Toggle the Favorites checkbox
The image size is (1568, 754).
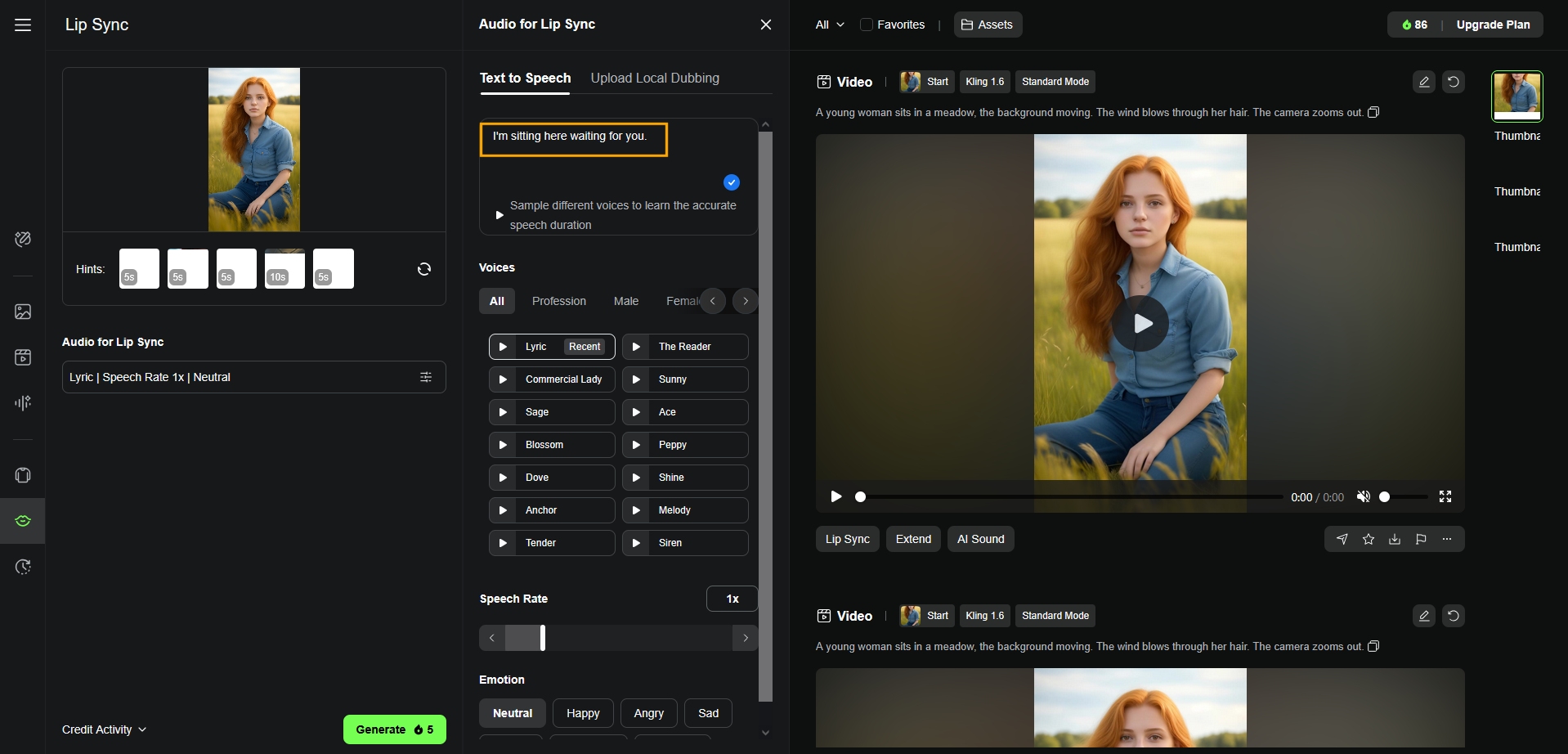[x=867, y=25]
